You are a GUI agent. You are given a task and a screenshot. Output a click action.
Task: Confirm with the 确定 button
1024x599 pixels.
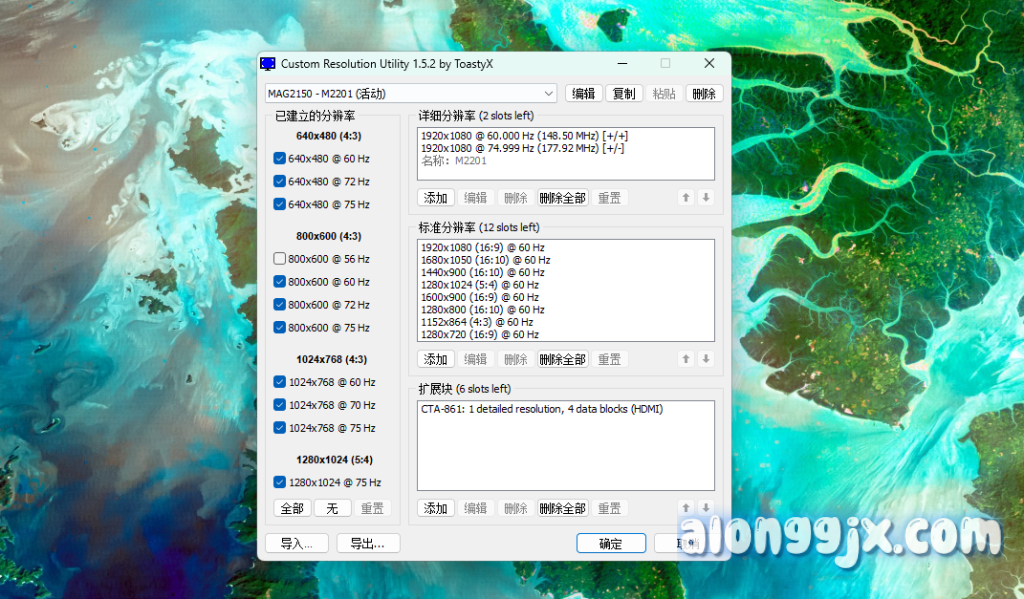point(610,544)
